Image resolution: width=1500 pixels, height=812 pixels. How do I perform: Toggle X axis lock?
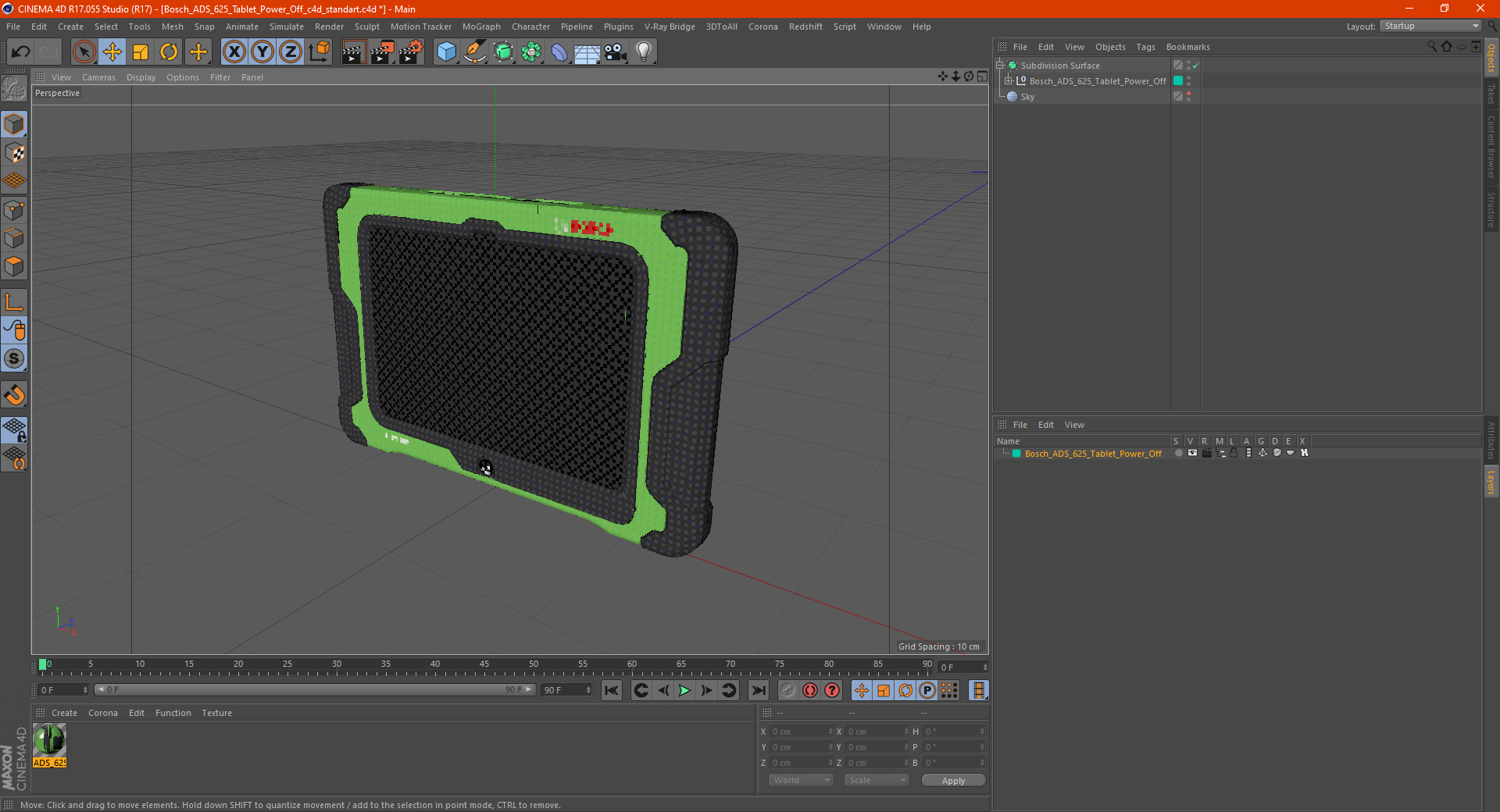point(234,52)
